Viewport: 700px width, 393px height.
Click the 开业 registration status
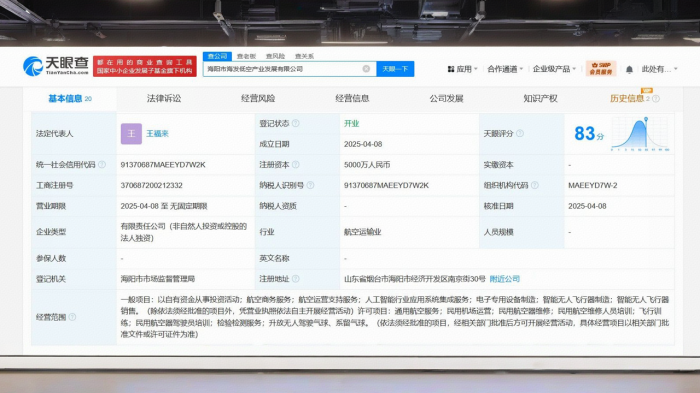point(351,123)
